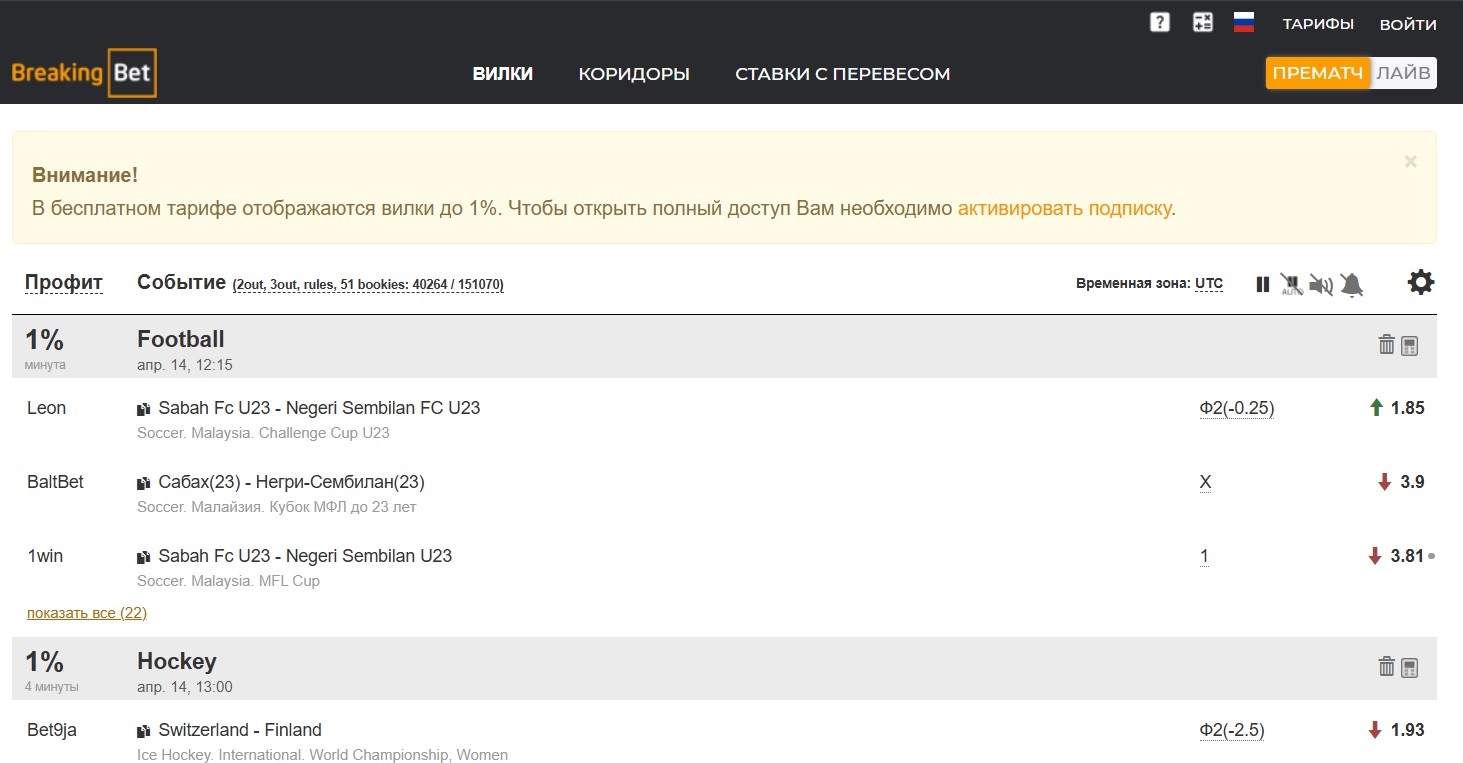Click trash icon in Hockey row
This screenshot has height=763, width=1463.
[x=1386, y=667]
